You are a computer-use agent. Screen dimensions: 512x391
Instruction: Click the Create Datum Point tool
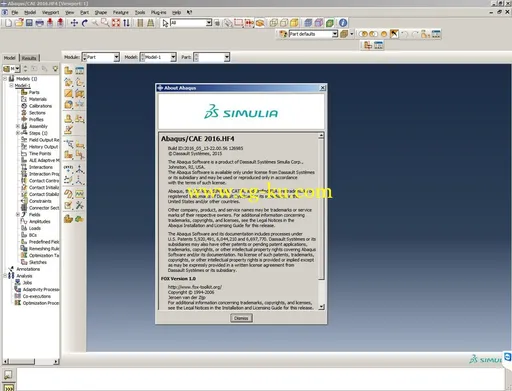(69, 169)
